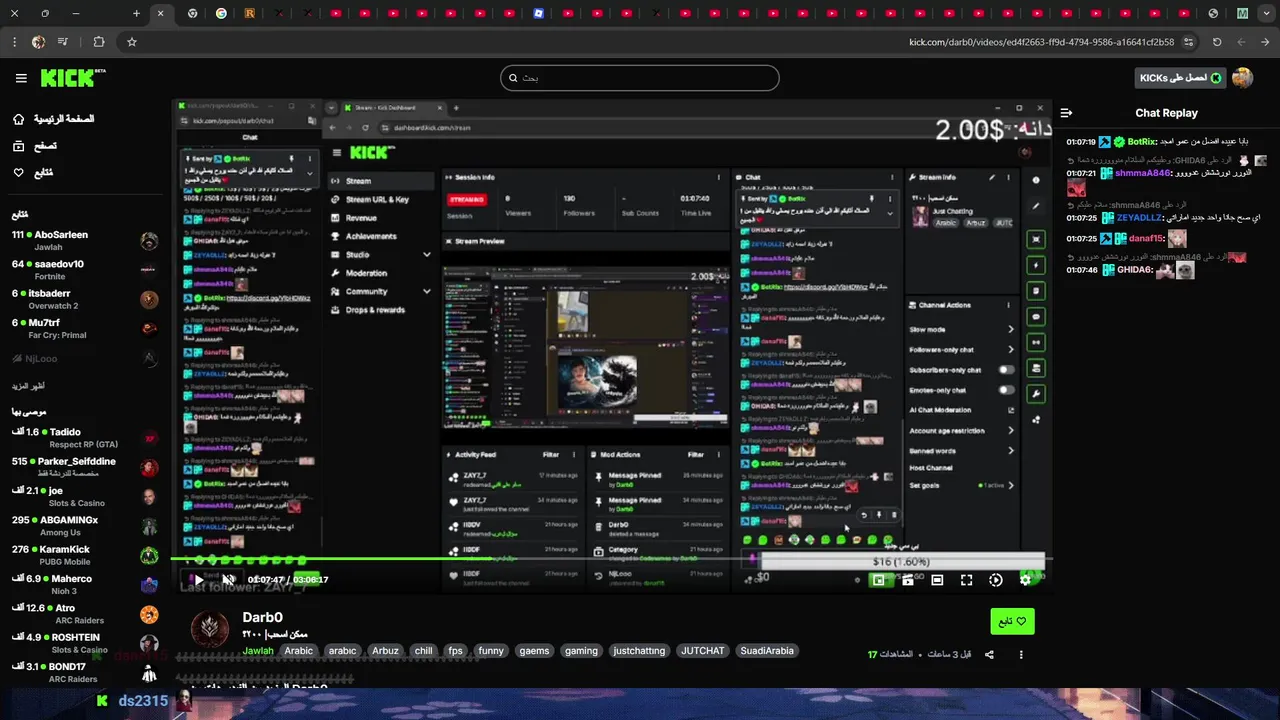Click danaf15 username in chat replay
The height and width of the screenshot is (720, 1280).
point(1146,239)
